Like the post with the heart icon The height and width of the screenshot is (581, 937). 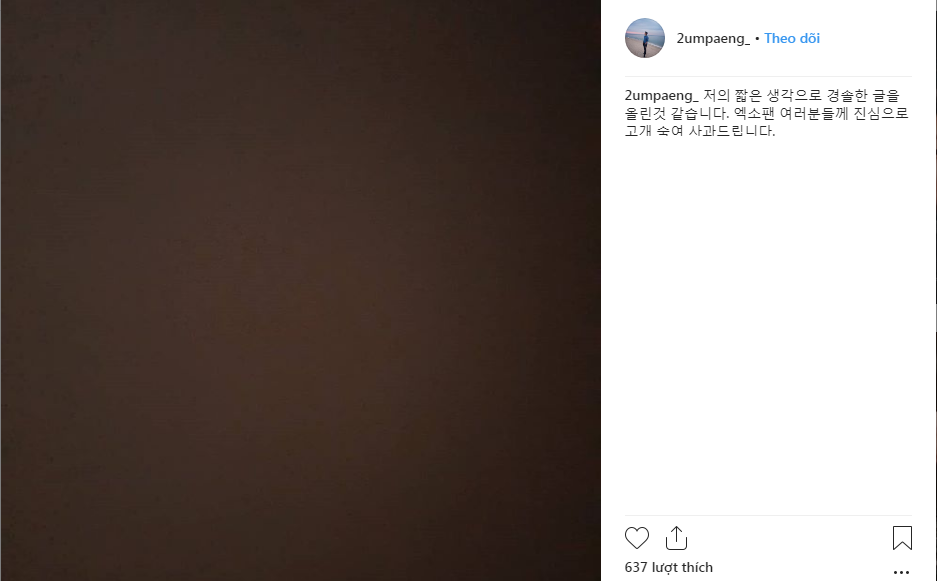[636, 538]
